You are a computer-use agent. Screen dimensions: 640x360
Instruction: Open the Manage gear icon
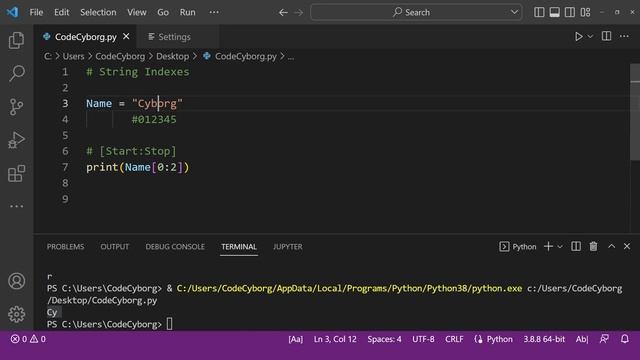click(16, 314)
